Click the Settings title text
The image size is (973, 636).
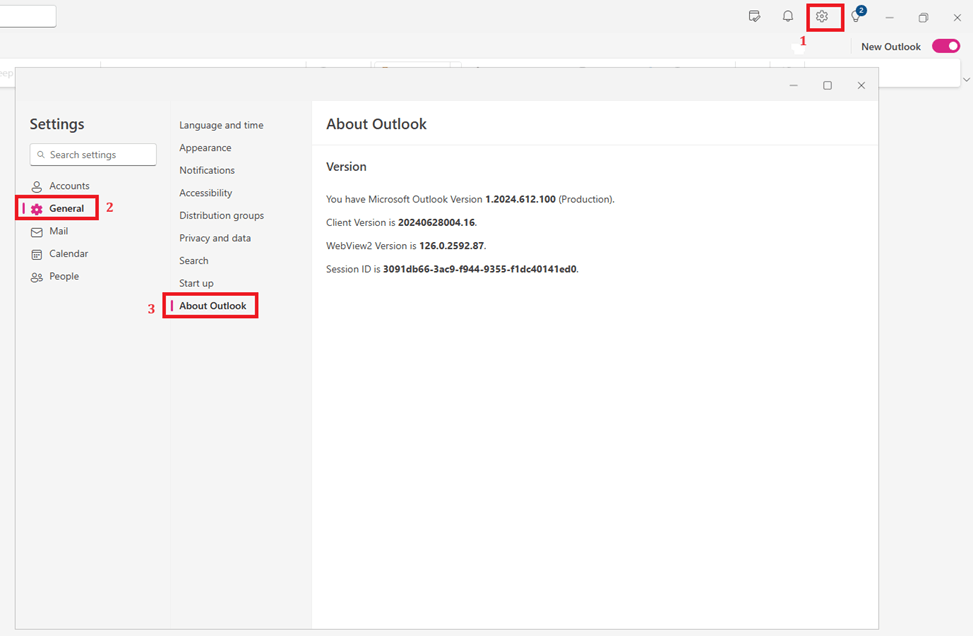57,124
